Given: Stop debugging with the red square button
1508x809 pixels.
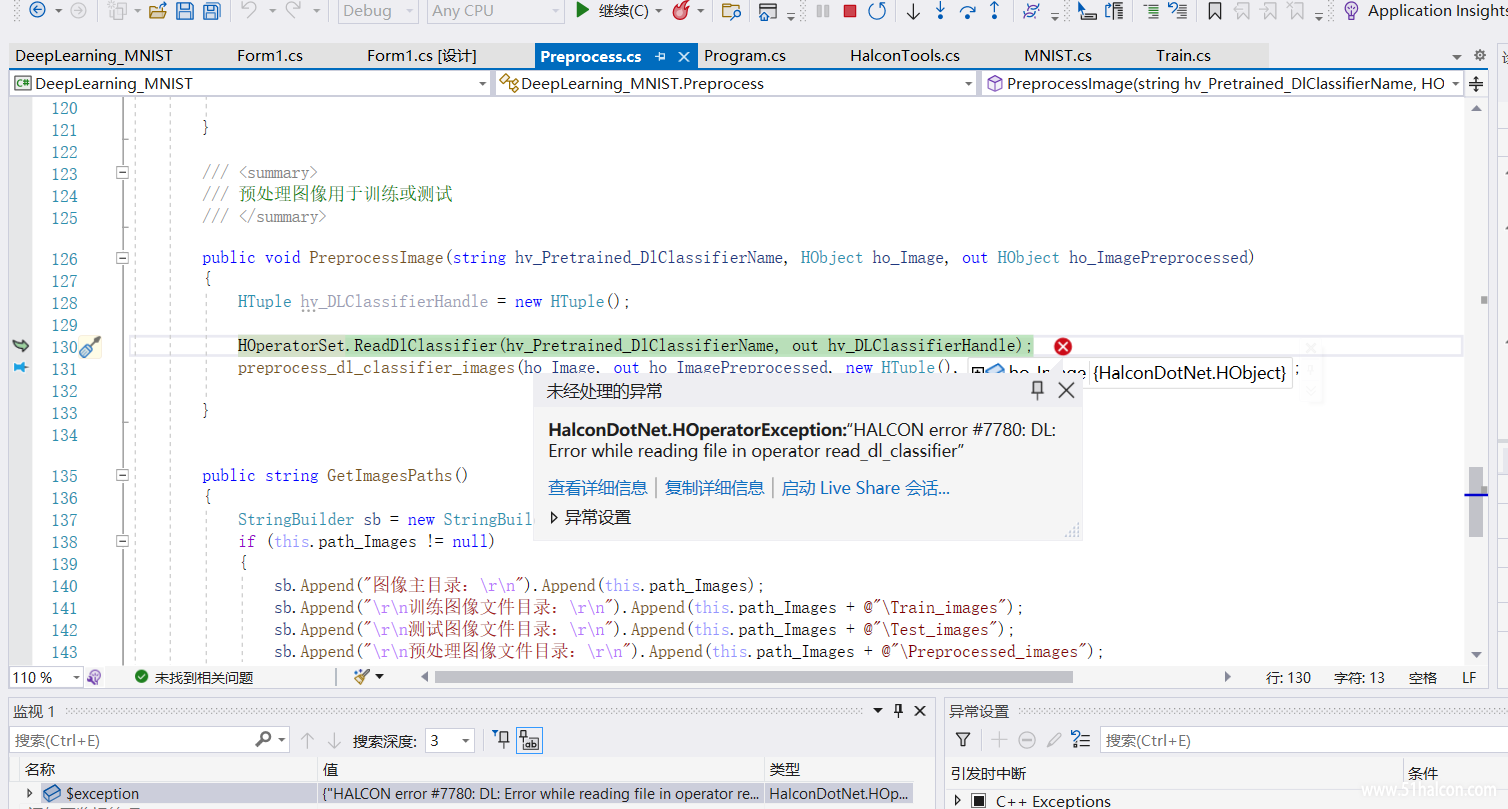Looking at the screenshot, I should click(850, 11).
